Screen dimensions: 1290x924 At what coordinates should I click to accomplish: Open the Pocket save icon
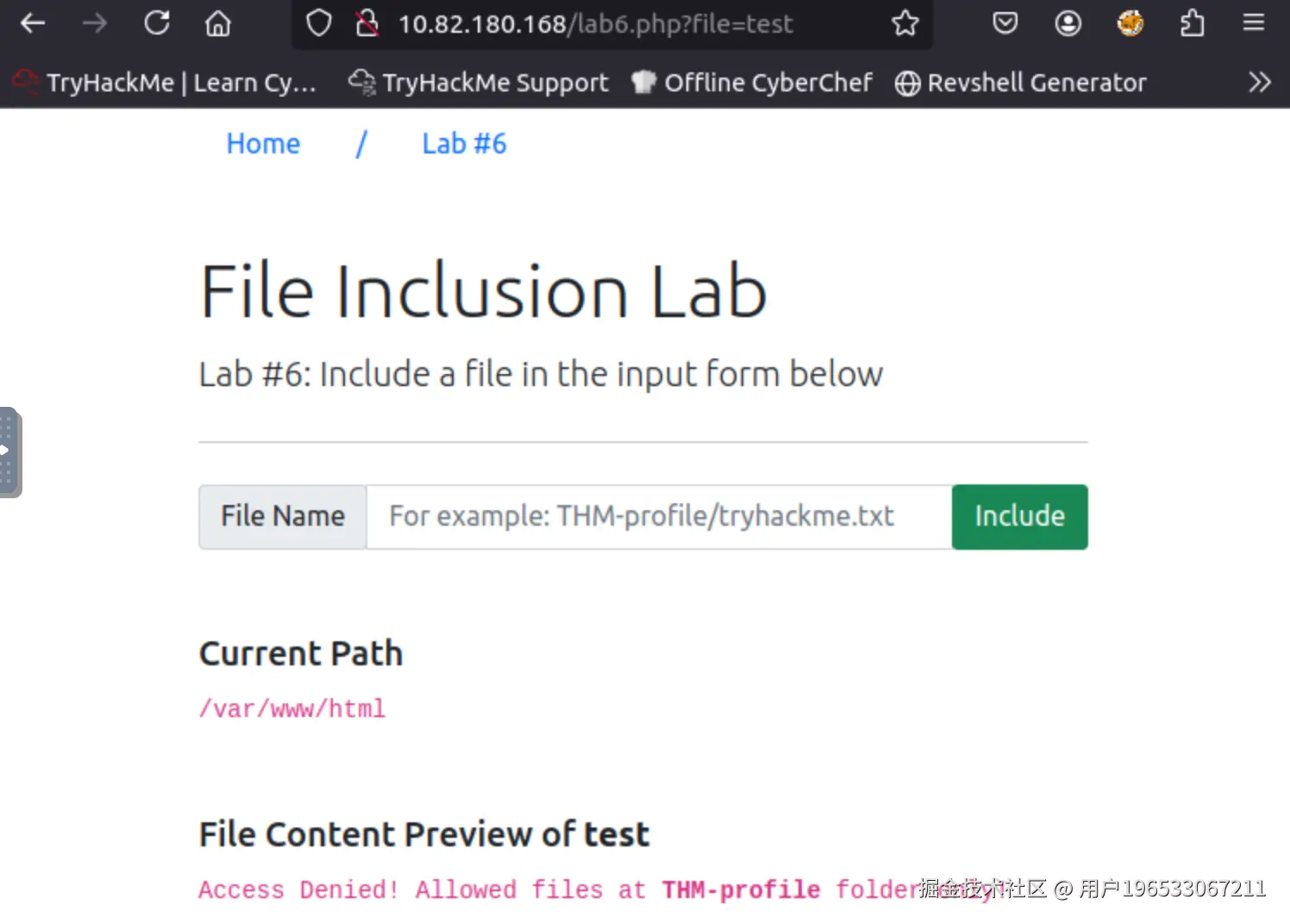pos(1005,23)
